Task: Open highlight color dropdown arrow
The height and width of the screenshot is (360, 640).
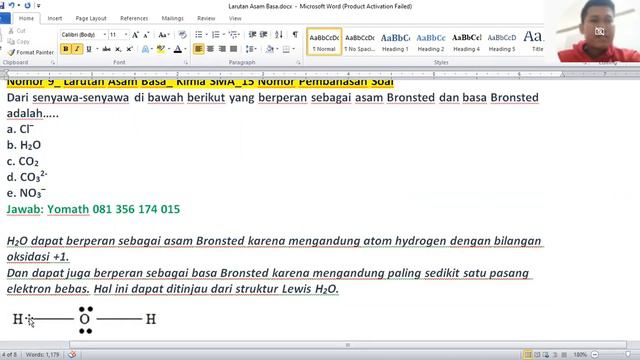Action: click(169, 49)
